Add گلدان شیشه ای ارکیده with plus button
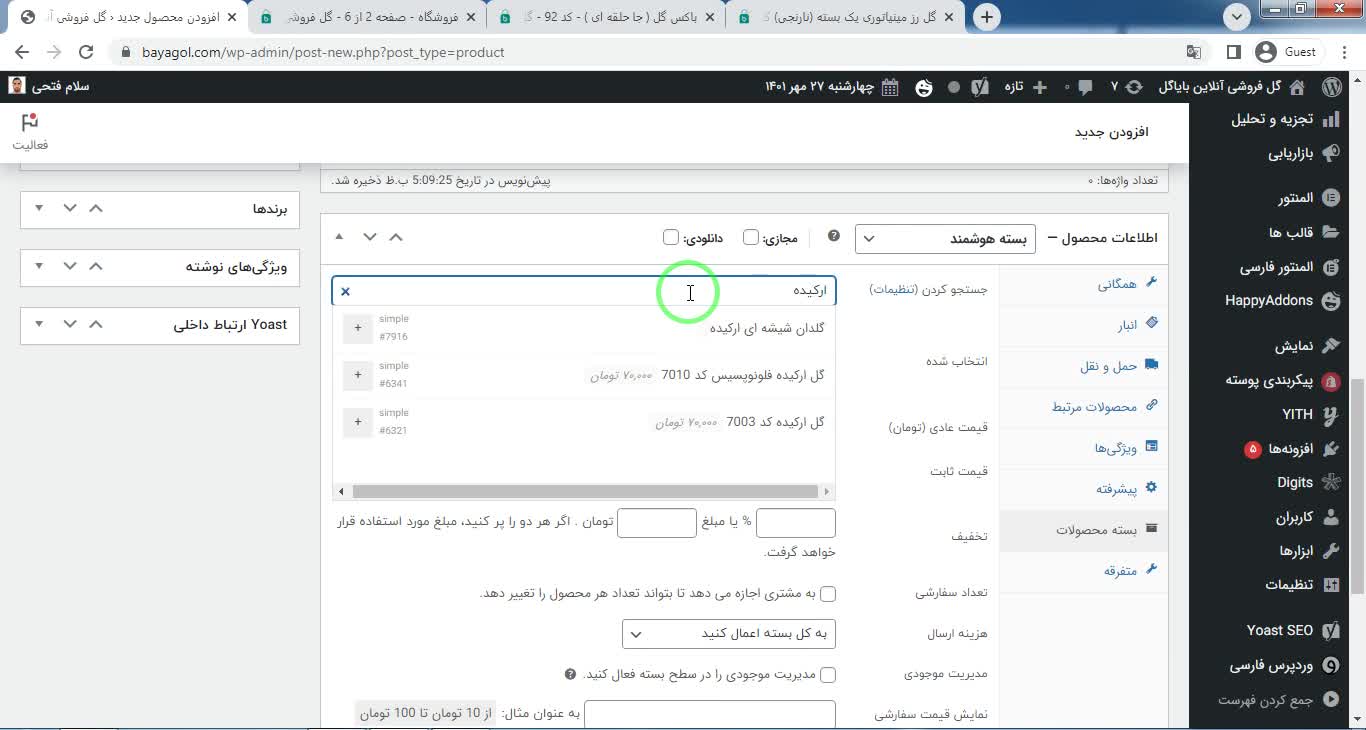The image size is (1366, 730). click(x=357, y=328)
